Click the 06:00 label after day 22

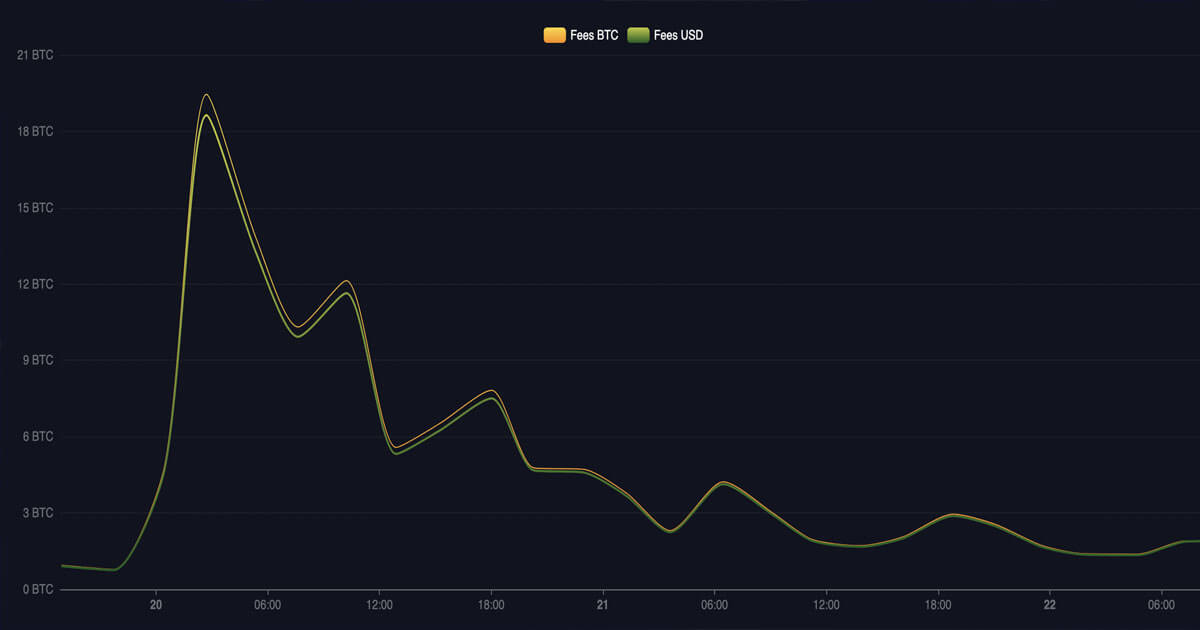[1161, 605]
